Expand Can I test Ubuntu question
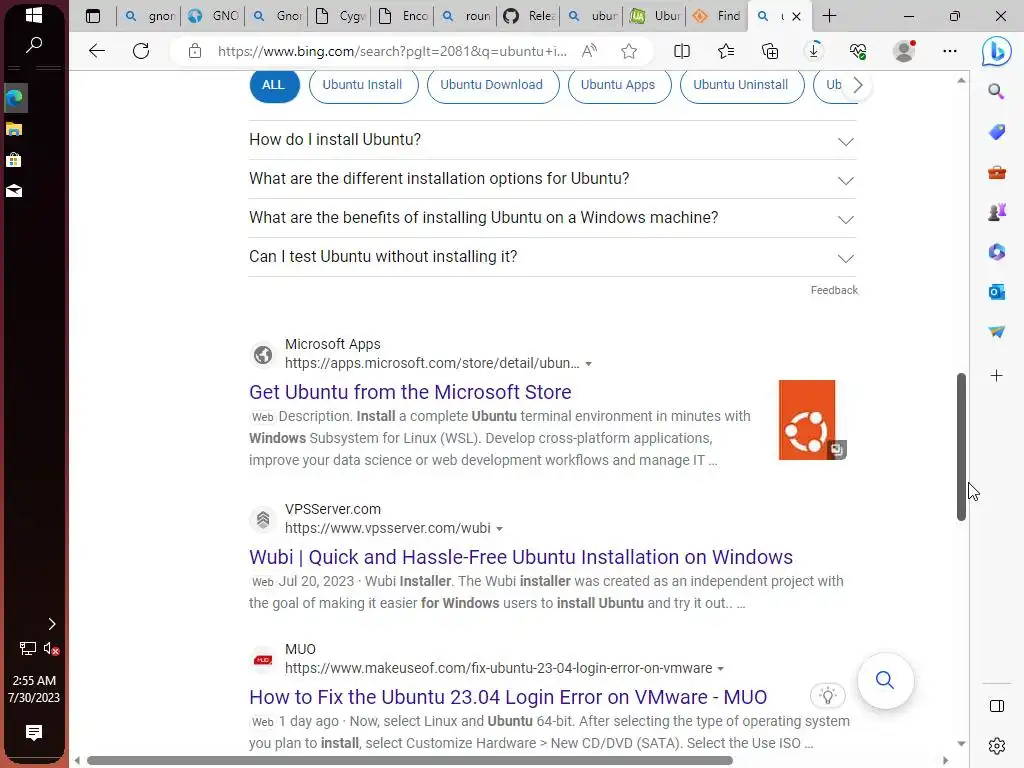The width and height of the screenshot is (1024, 768). pyautogui.click(x=552, y=257)
